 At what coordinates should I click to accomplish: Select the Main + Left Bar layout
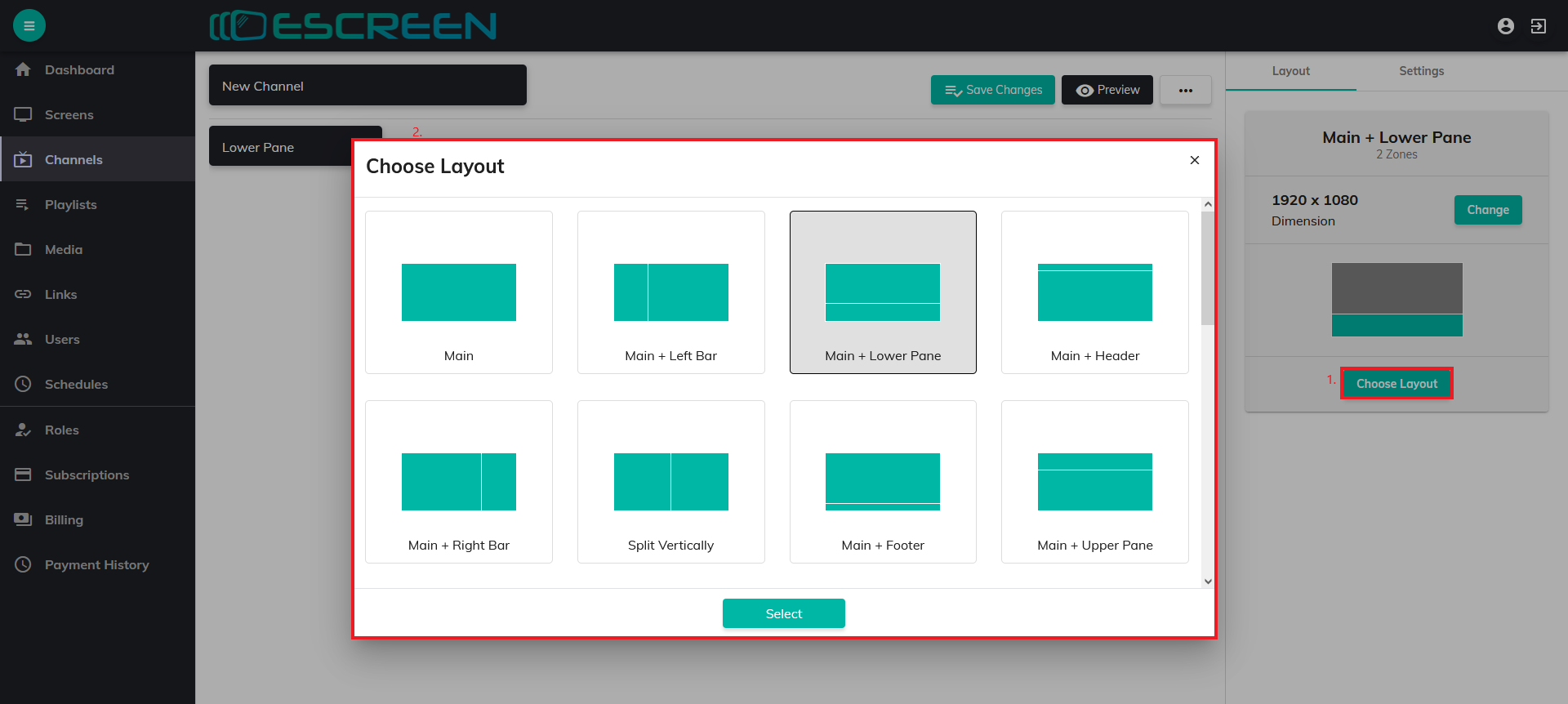click(670, 292)
